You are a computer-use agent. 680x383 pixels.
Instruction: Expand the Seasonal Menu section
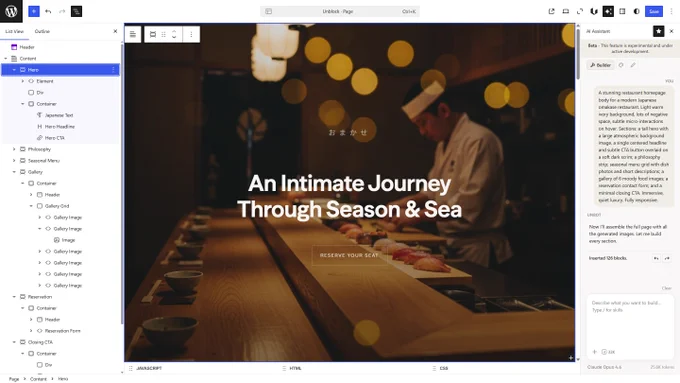[14, 160]
